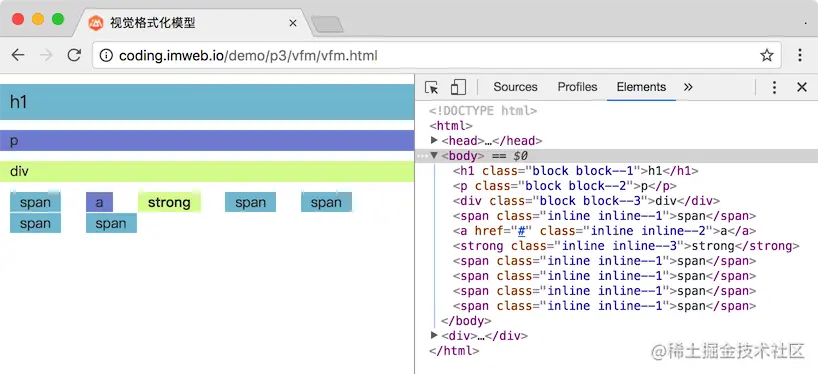Click the h1 block on page
The image size is (818, 374).
coord(207,102)
